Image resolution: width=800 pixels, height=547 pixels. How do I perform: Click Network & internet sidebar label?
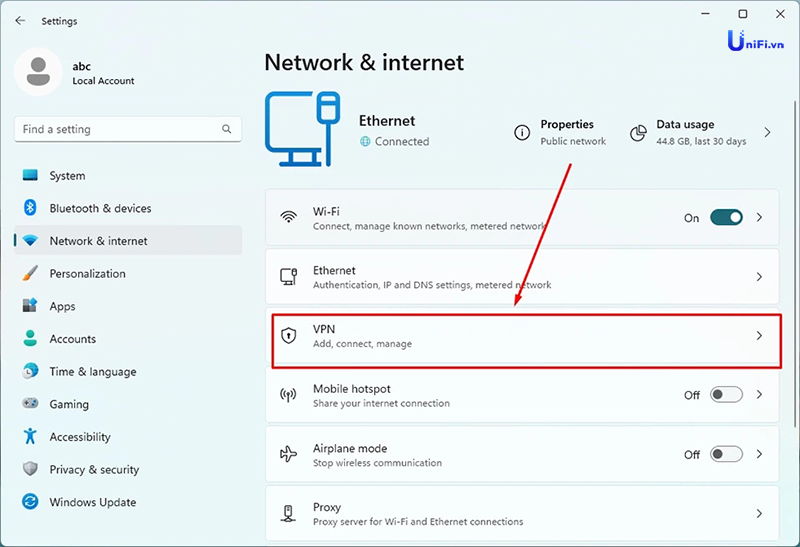coord(98,241)
